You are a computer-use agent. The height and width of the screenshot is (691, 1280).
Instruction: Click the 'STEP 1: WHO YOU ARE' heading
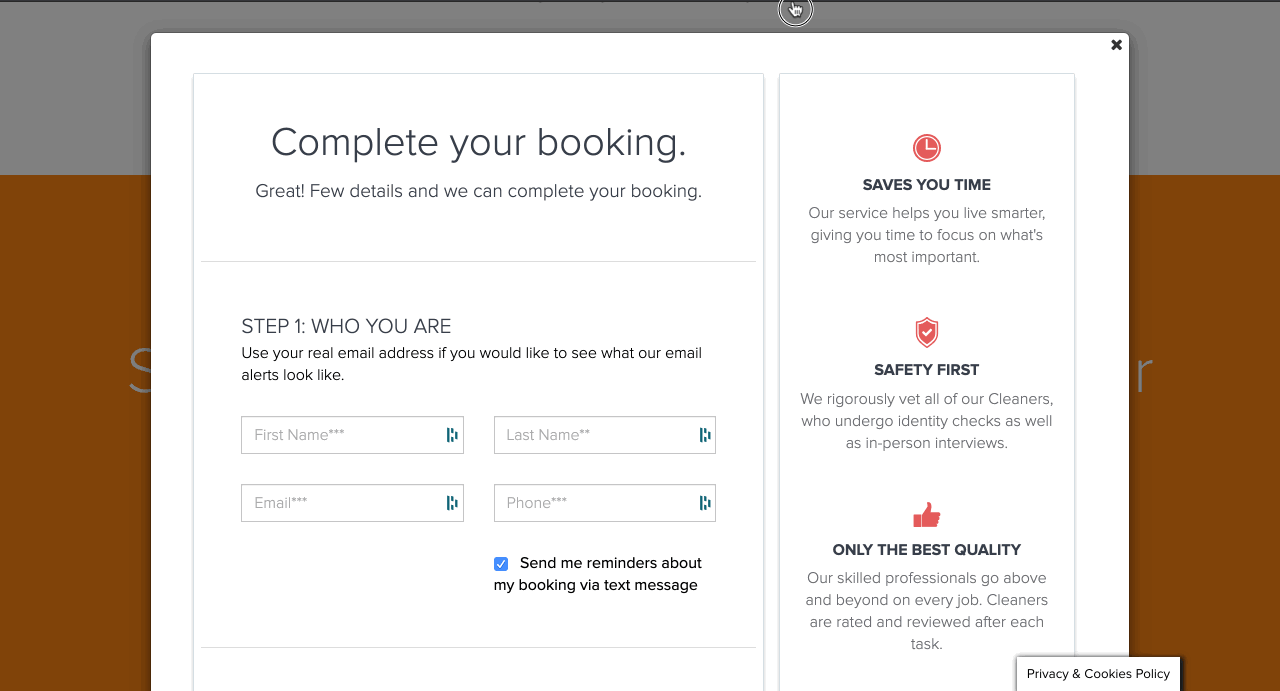346,327
